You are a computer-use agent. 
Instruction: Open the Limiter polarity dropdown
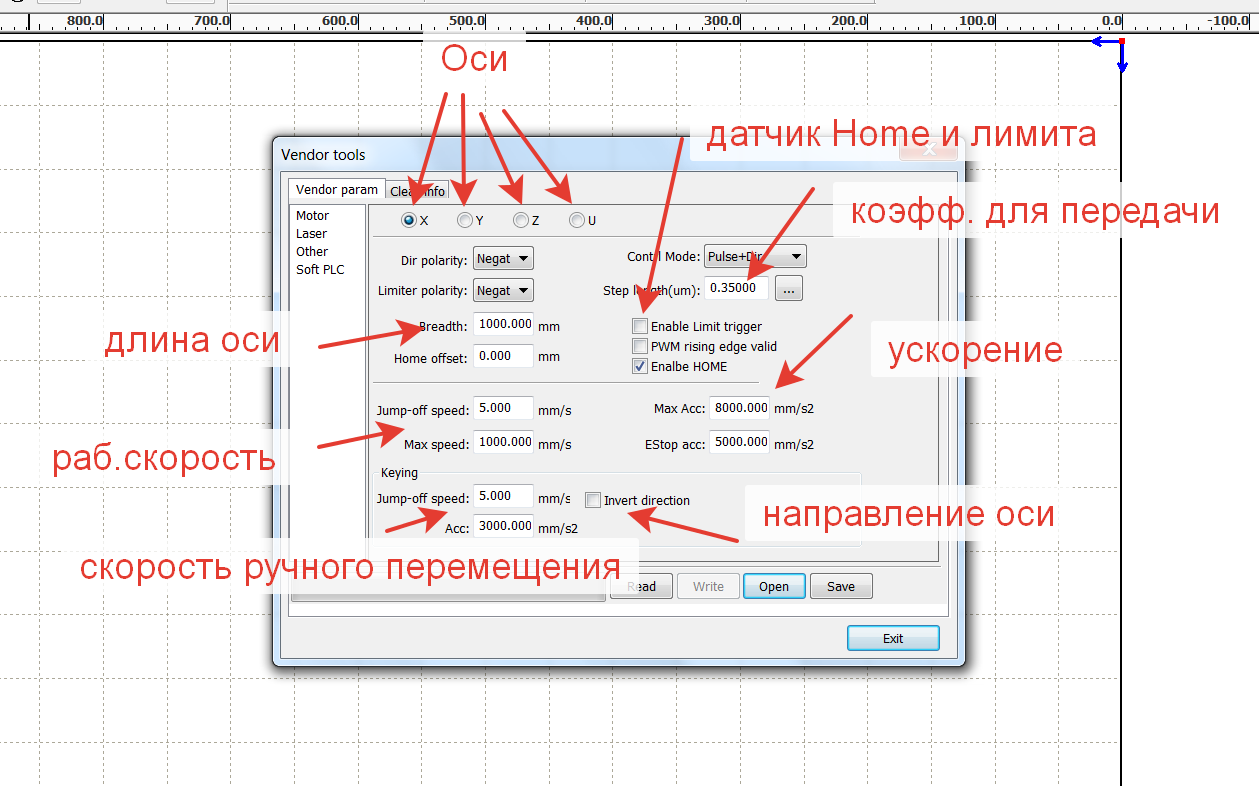point(503,290)
